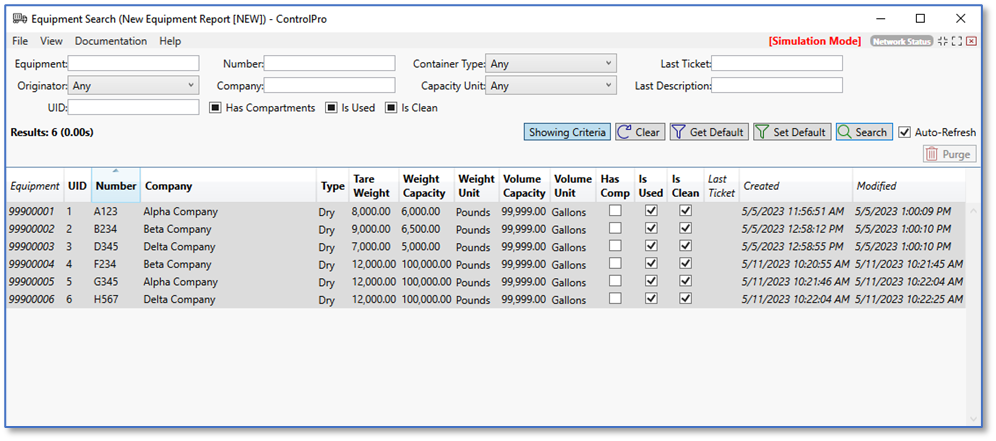Expand the Container Type dropdown
Image resolution: width=996 pixels, height=441 pixels.
pyautogui.click(x=552, y=64)
